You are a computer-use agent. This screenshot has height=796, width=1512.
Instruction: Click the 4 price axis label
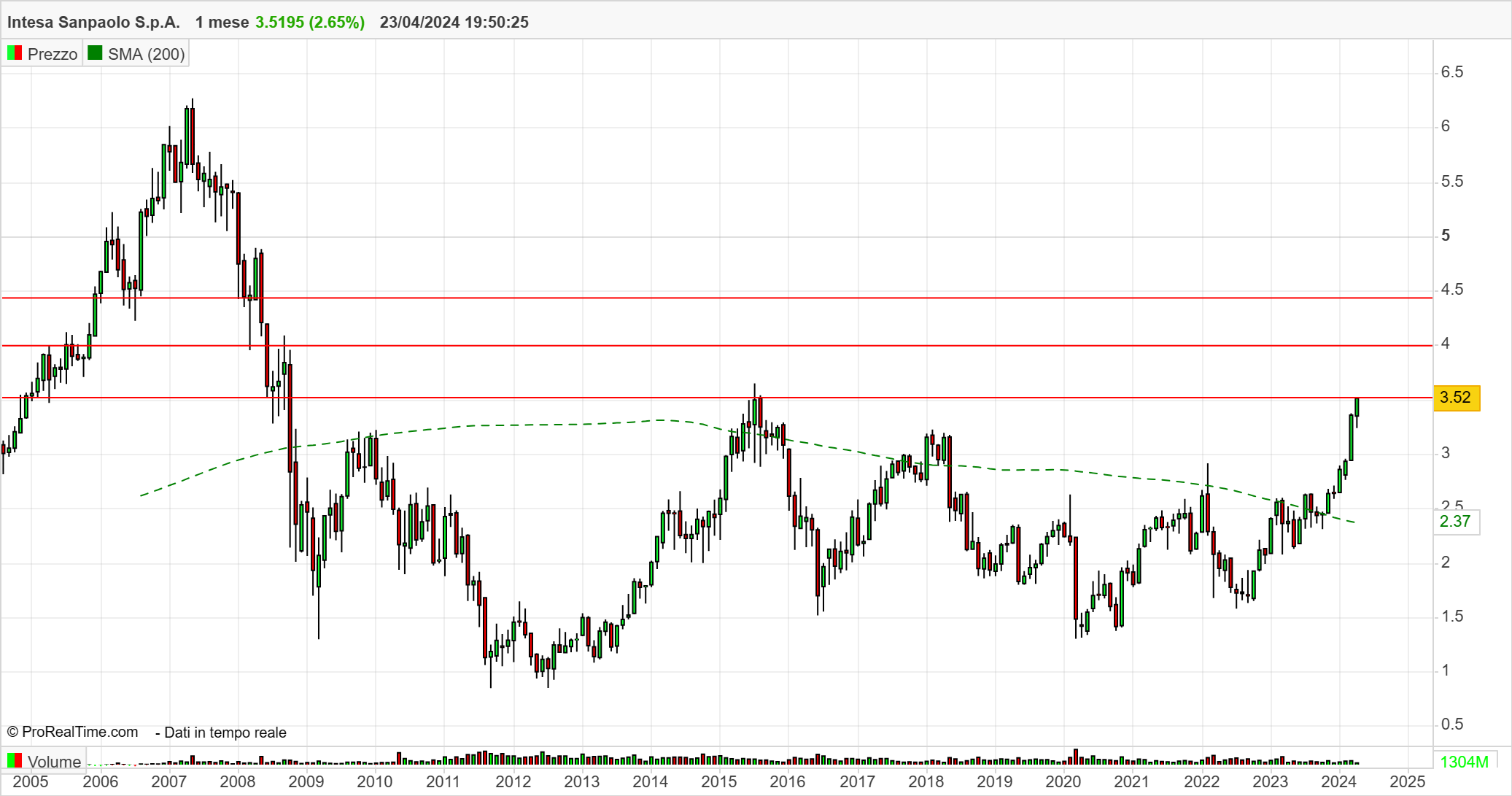1446,344
